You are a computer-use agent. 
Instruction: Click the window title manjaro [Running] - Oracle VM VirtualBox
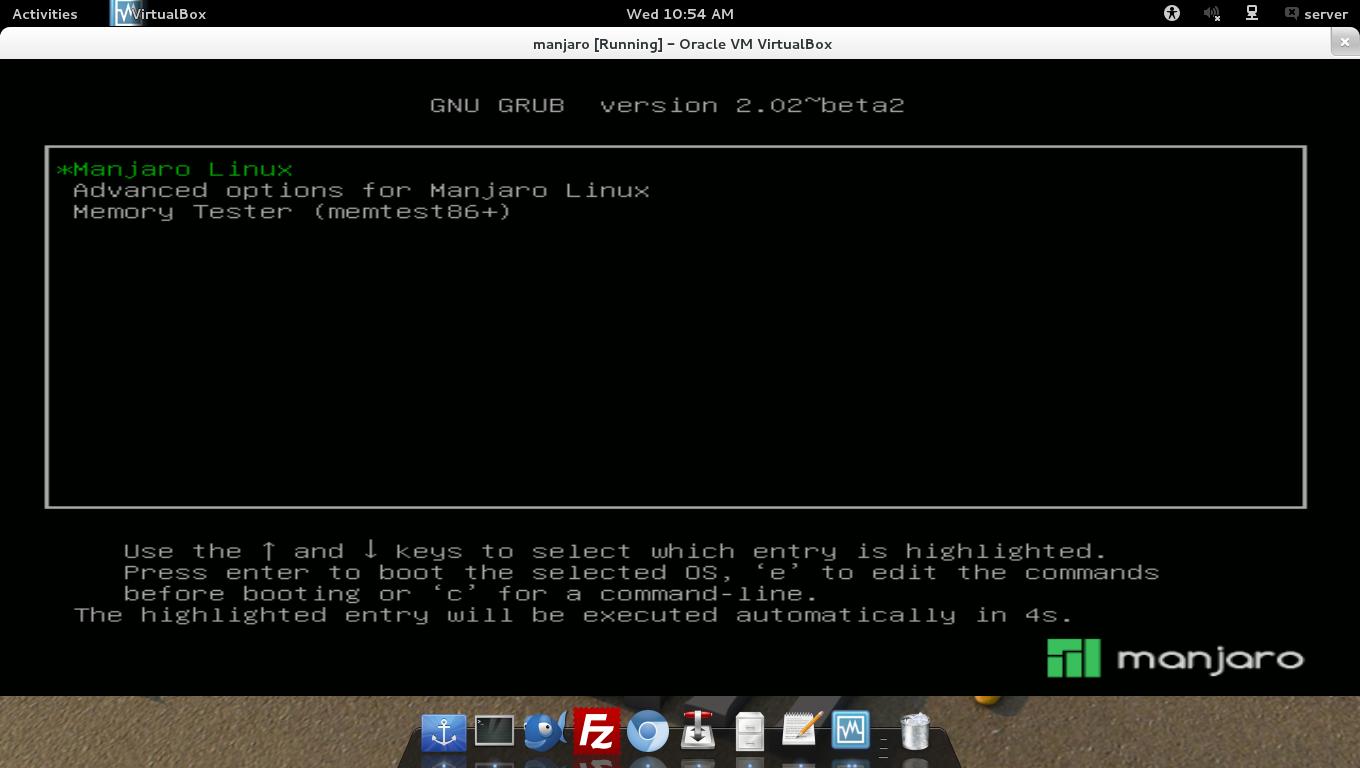[683, 44]
